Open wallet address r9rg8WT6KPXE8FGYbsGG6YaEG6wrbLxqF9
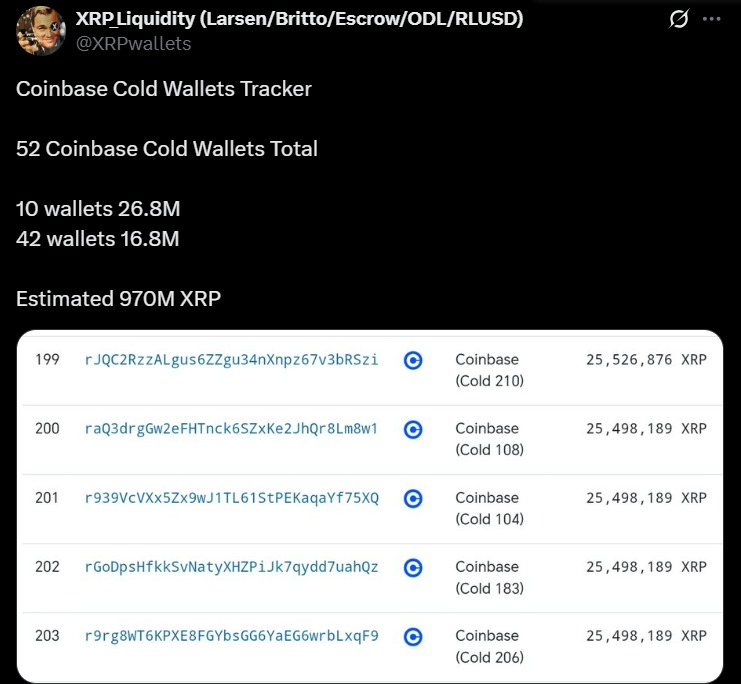 tap(232, 636)
